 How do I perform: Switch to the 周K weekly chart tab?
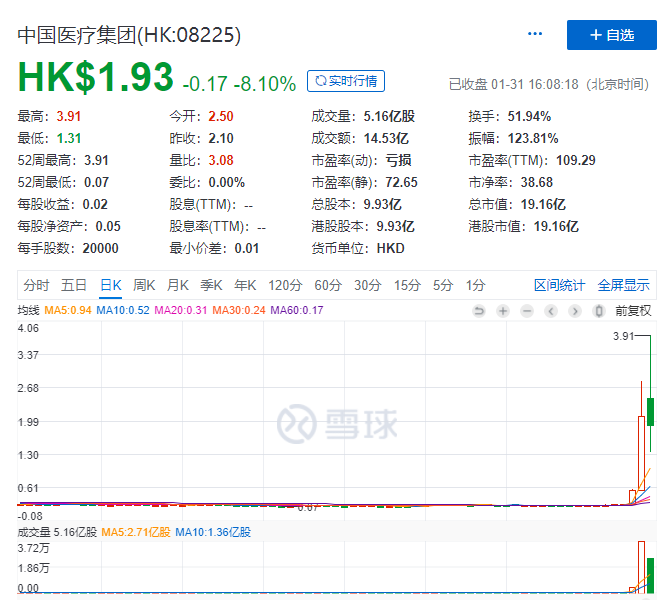pyautogui.click(x=144, y=285)
